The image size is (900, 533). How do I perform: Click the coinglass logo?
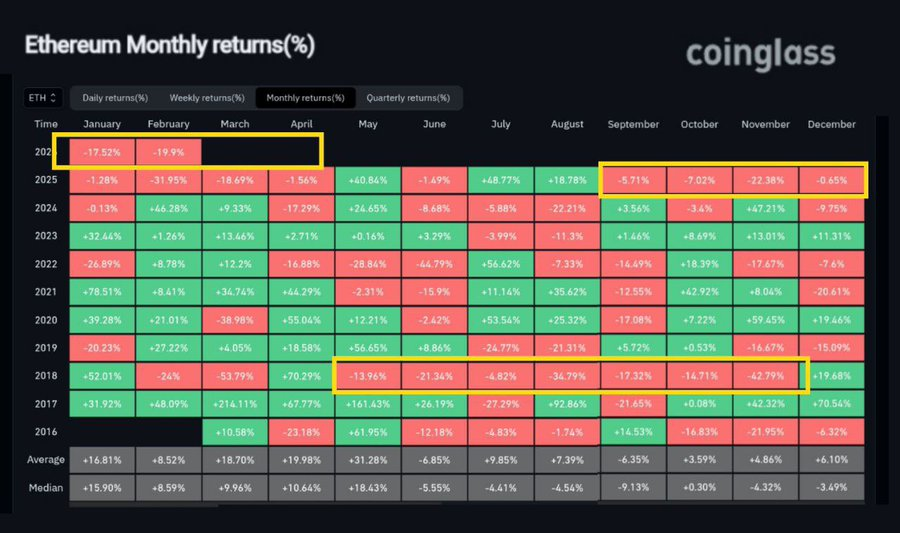[x=760, y=53]
